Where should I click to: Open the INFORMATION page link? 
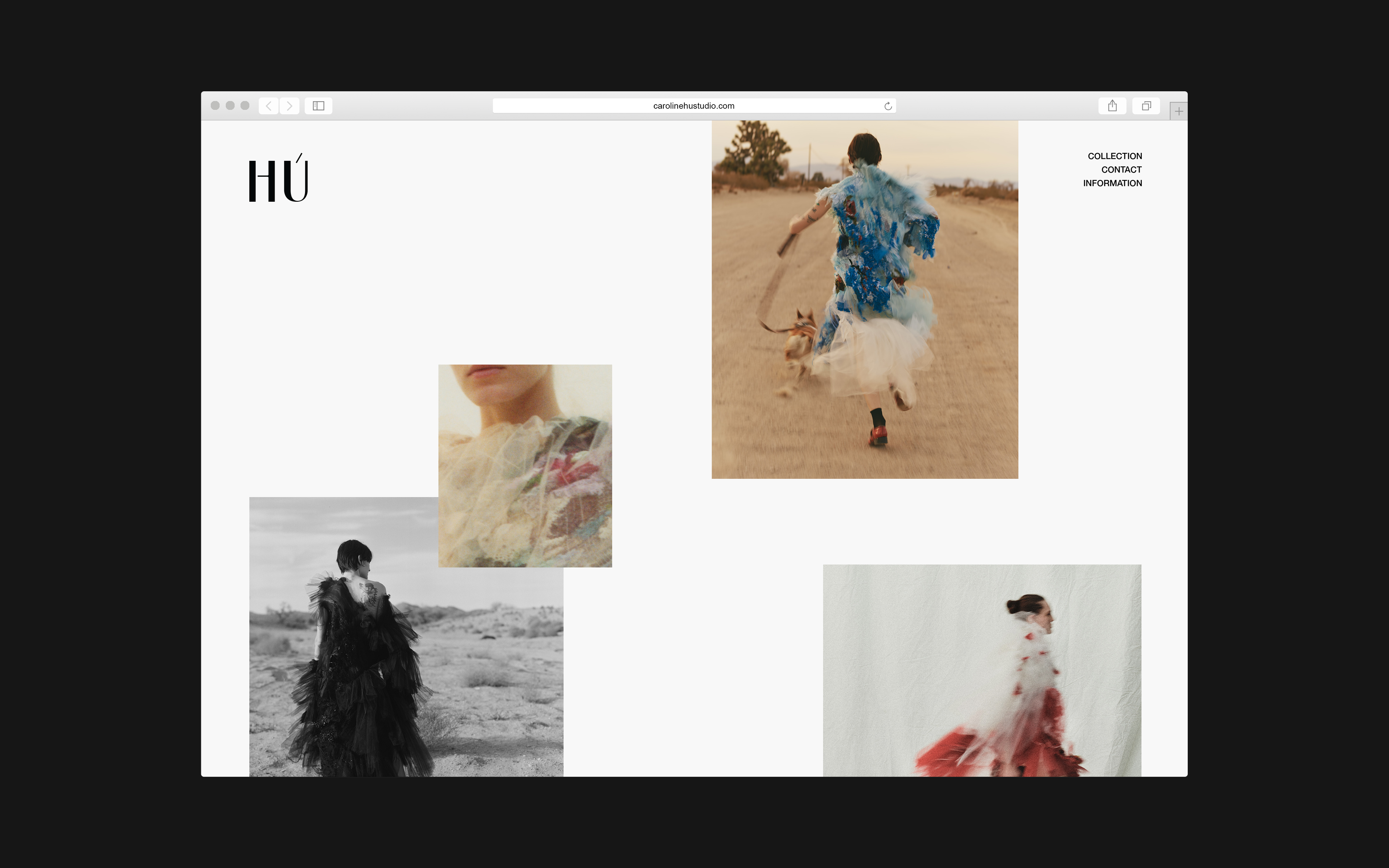coord(1112,183)
